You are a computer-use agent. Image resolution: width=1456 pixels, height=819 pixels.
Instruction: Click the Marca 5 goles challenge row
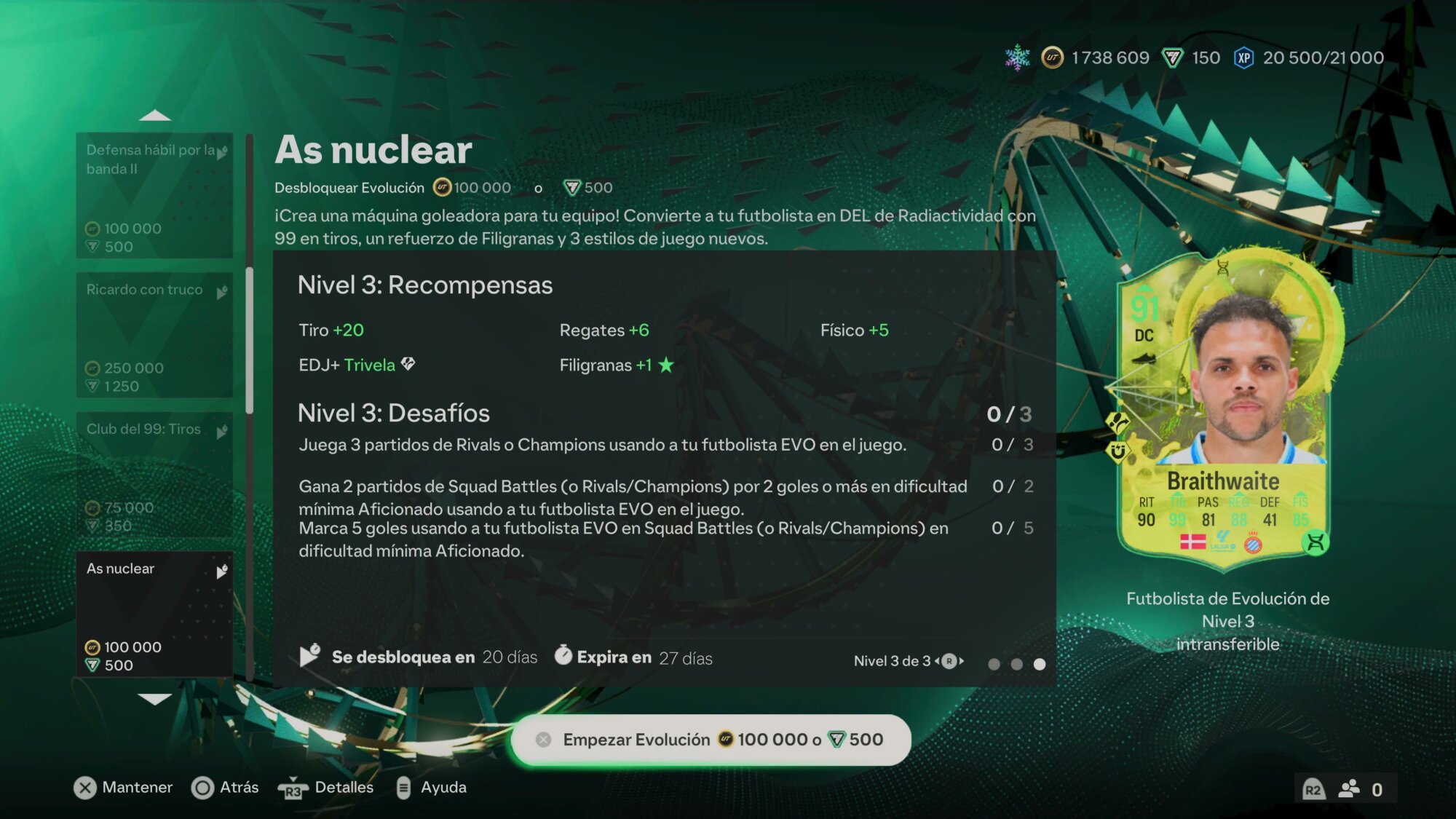665,539
